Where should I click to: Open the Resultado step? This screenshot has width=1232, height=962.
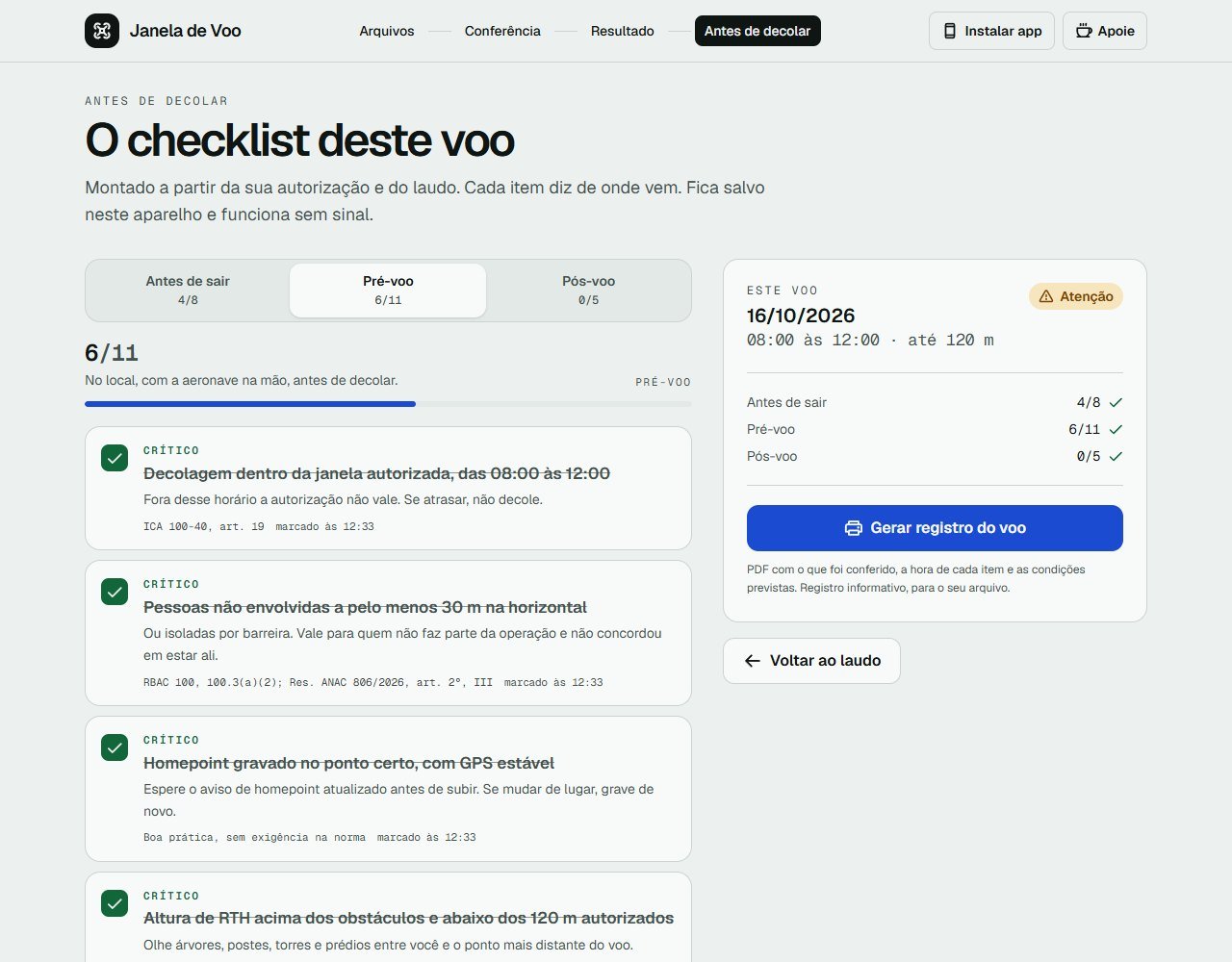pyautogui.click(x=623, y=31)
